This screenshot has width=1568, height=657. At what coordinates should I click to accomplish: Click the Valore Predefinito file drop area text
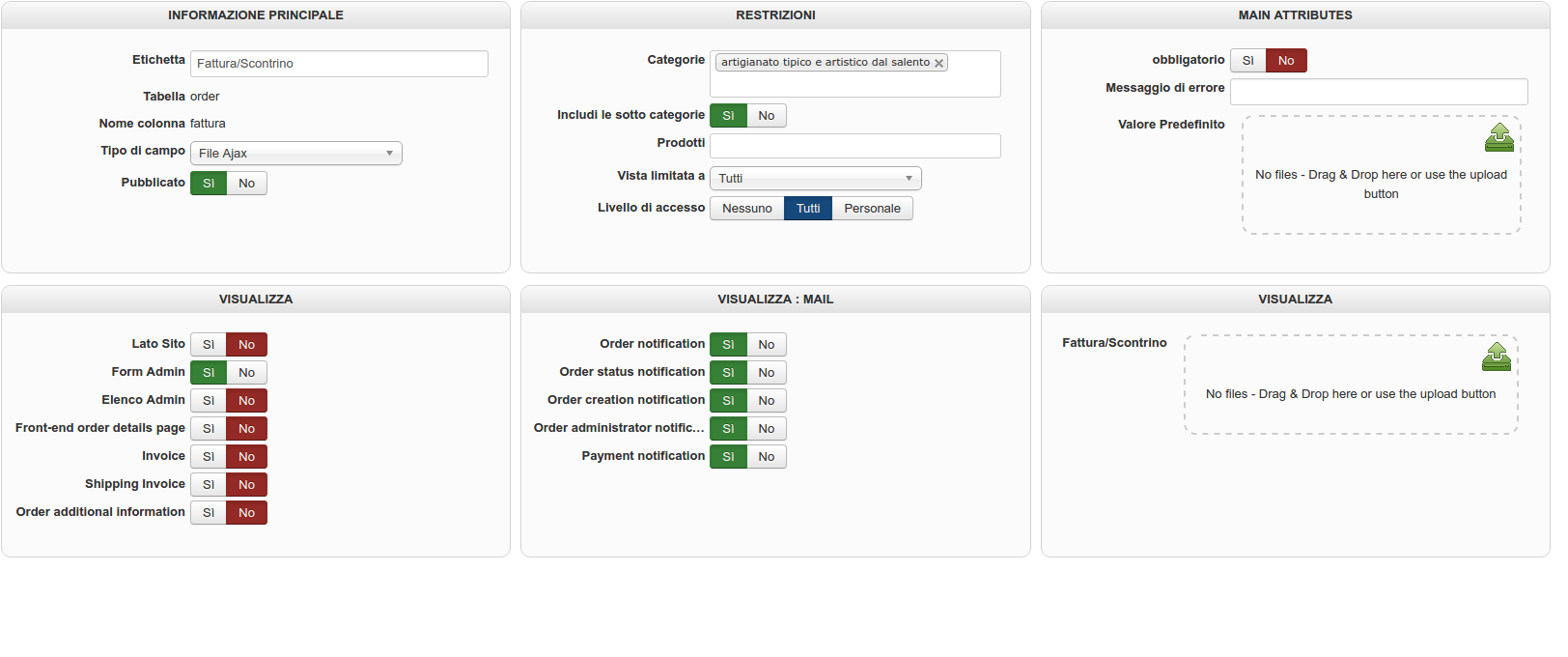click(x=1381, y=185)
